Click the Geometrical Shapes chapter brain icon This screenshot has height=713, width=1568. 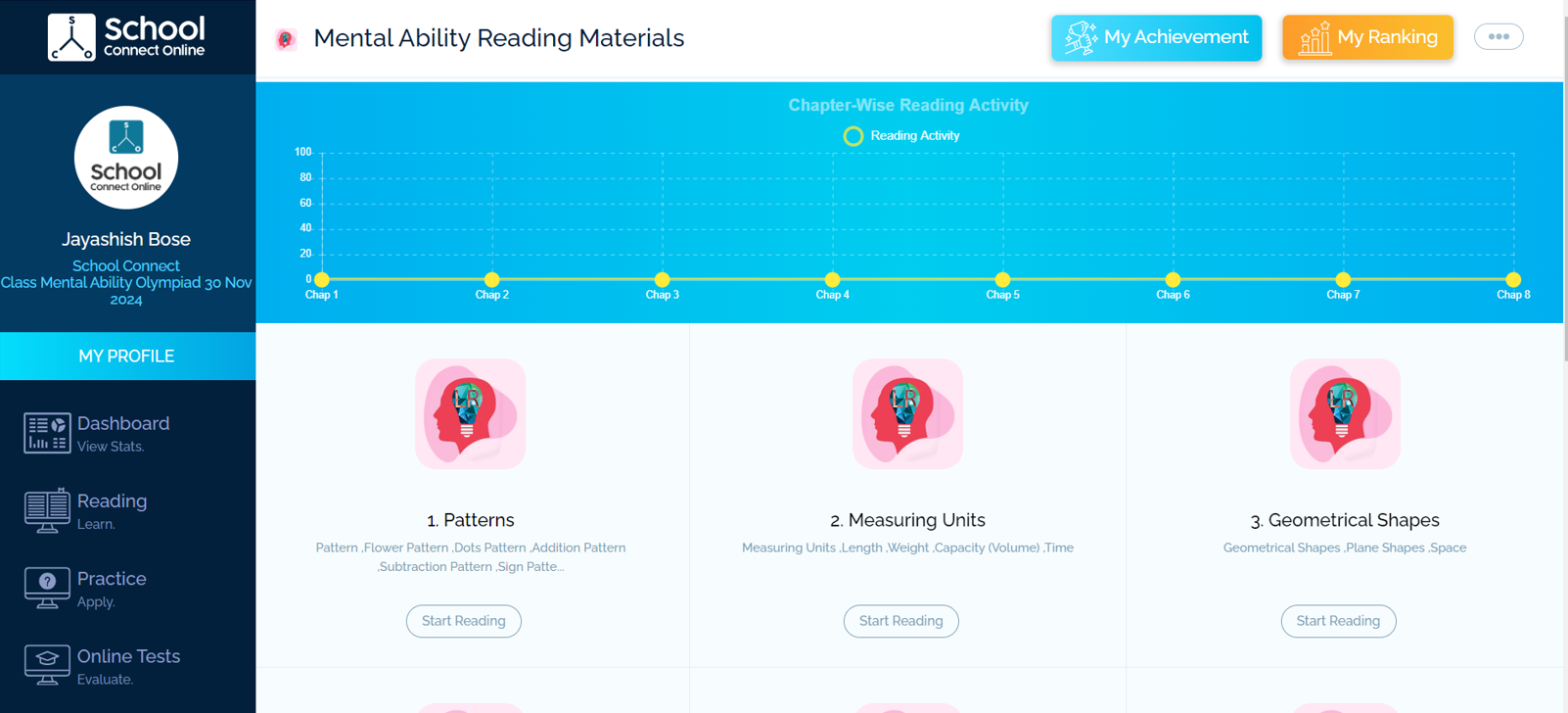point(1345,413)
